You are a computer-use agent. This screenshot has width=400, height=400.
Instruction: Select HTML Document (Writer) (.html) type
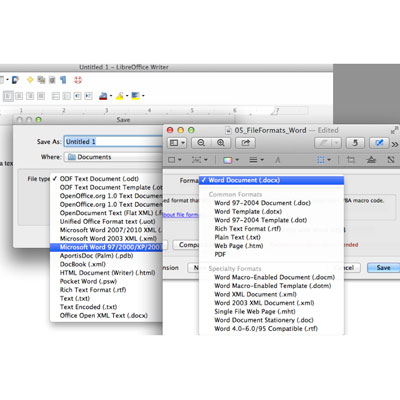tap(107, 273)
